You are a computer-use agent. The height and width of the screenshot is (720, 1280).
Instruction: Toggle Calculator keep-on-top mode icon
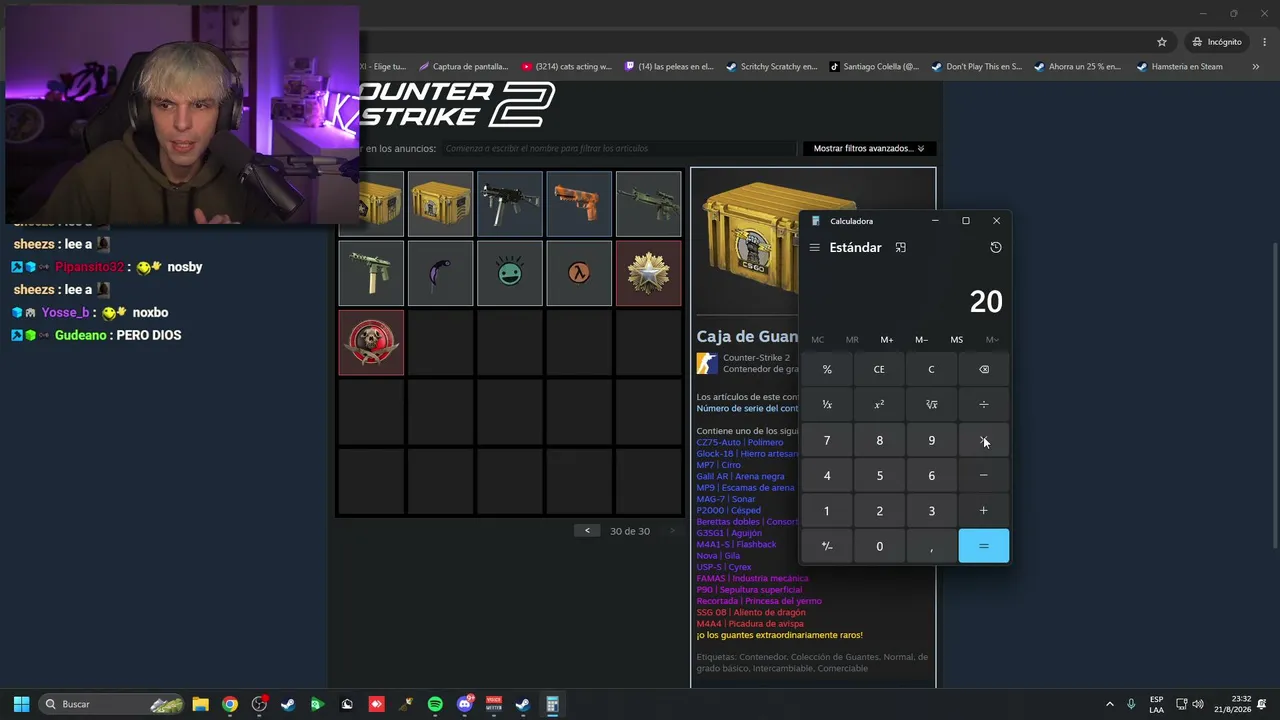[x=901, y=248]
